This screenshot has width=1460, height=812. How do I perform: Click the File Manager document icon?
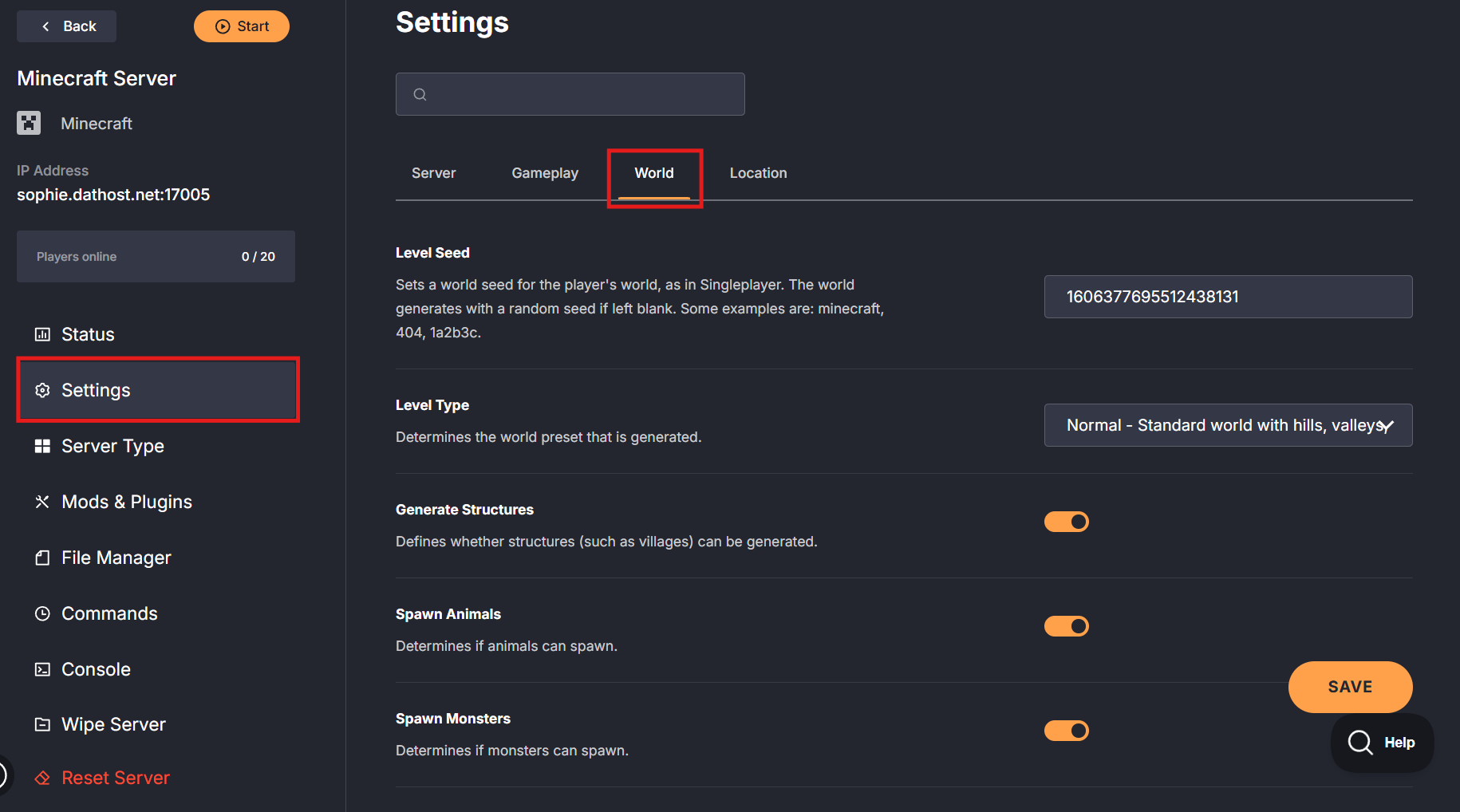click(x=42, y=558)
